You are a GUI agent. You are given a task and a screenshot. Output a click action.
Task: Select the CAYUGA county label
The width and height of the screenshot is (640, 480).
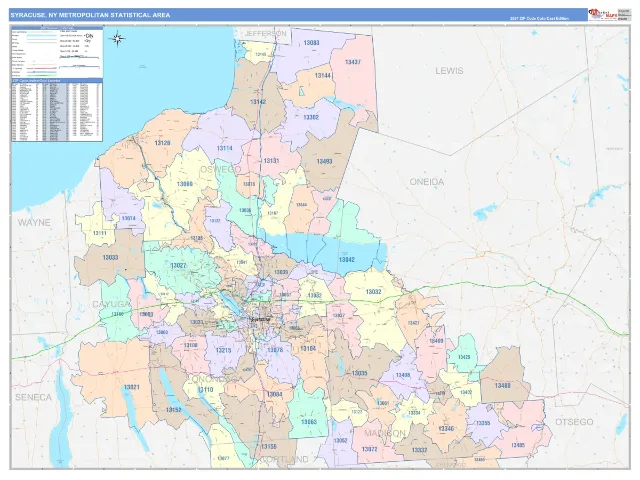click(x=111, y=304)
